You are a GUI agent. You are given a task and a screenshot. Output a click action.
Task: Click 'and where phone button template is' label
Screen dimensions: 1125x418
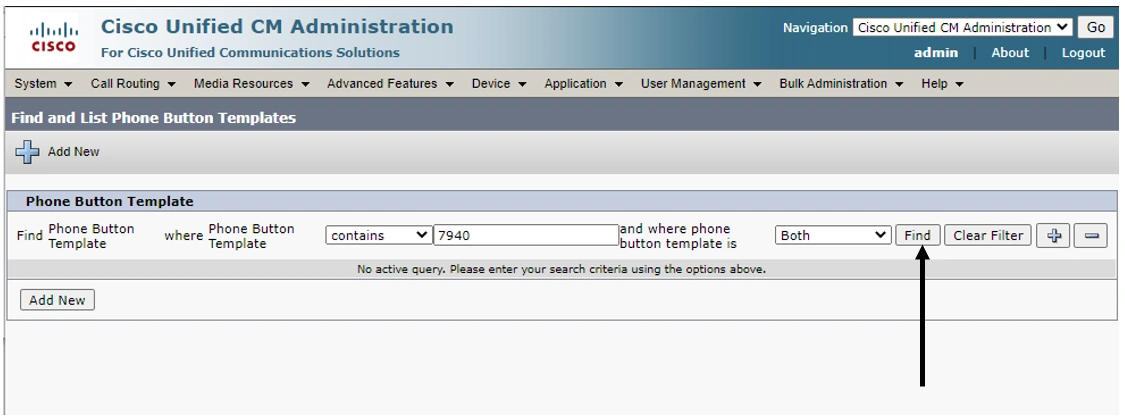[x=679, y=236]
